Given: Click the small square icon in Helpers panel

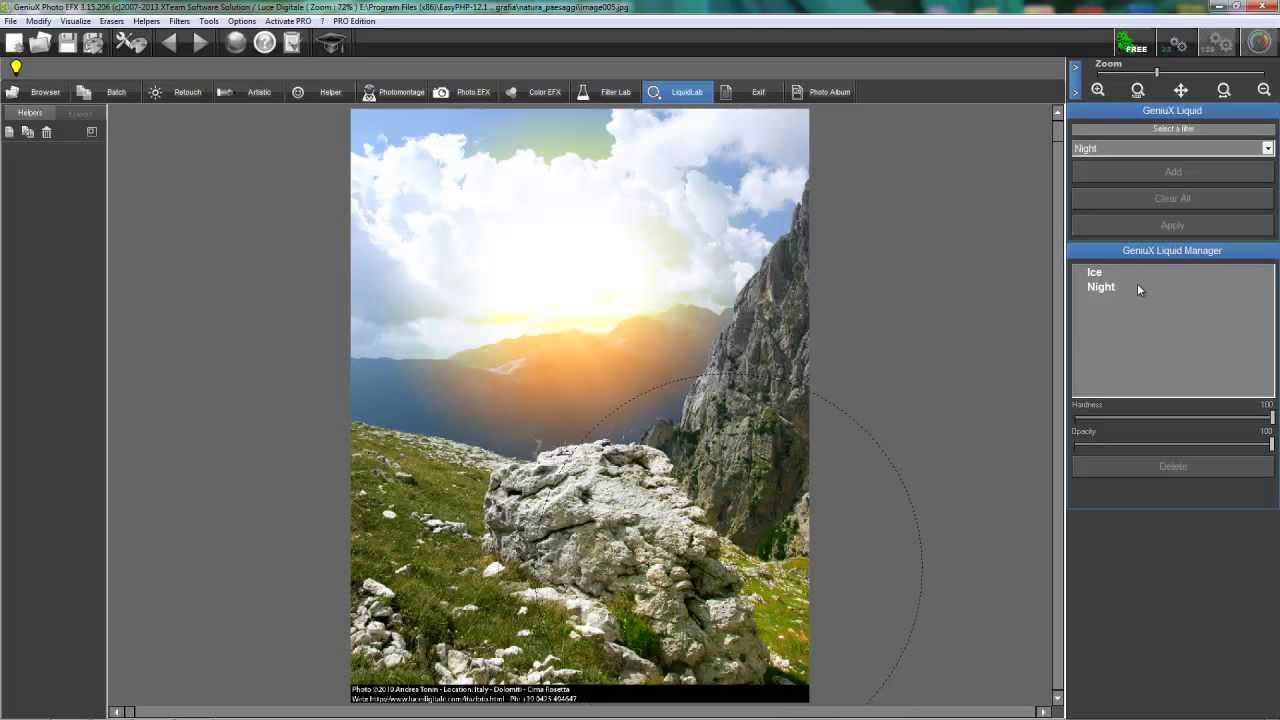Looking at the screenshot, I should click(92, 132).
